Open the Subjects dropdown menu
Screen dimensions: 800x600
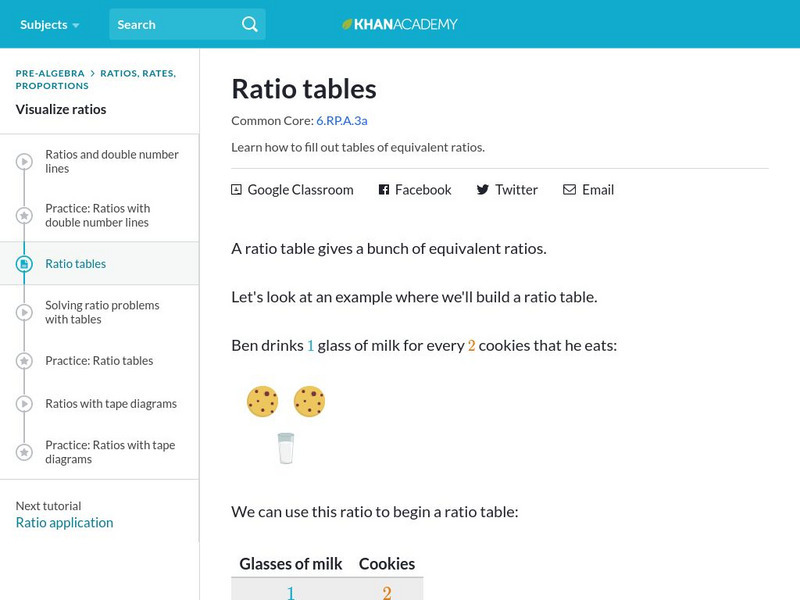(48, 24)
